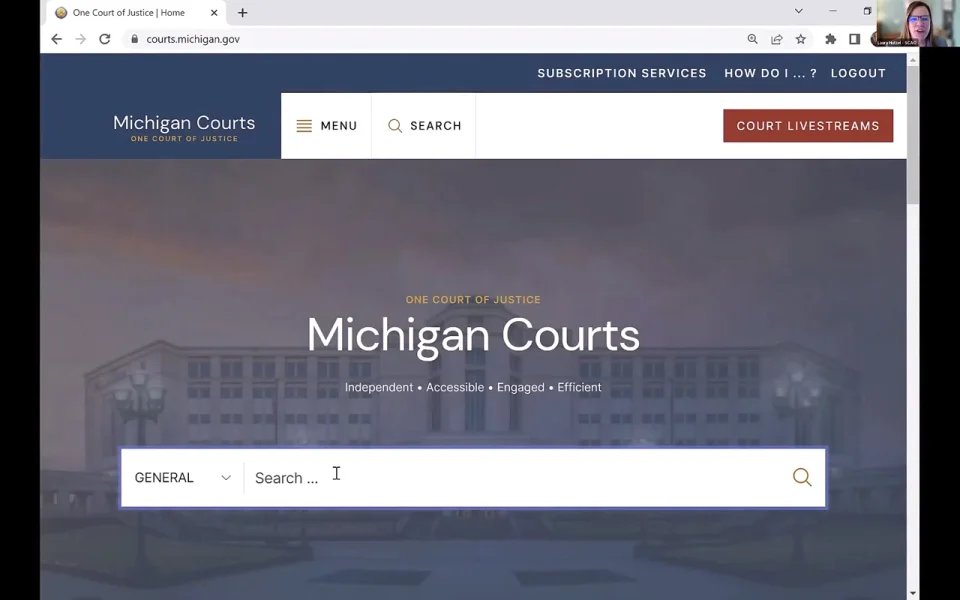This screenshot has width=960, height=600.
Task: Submit search with the gold magnifier
Action: coord(802,478)
